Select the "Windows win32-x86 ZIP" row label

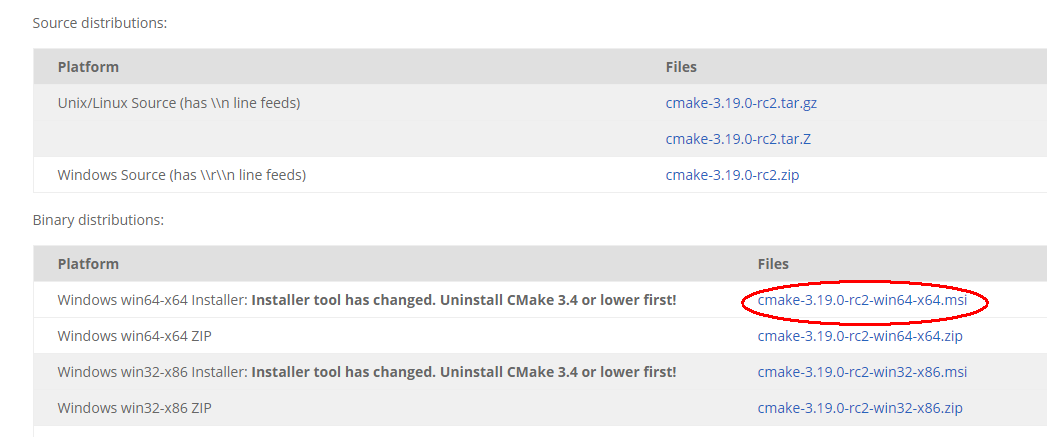coord(133,408)
